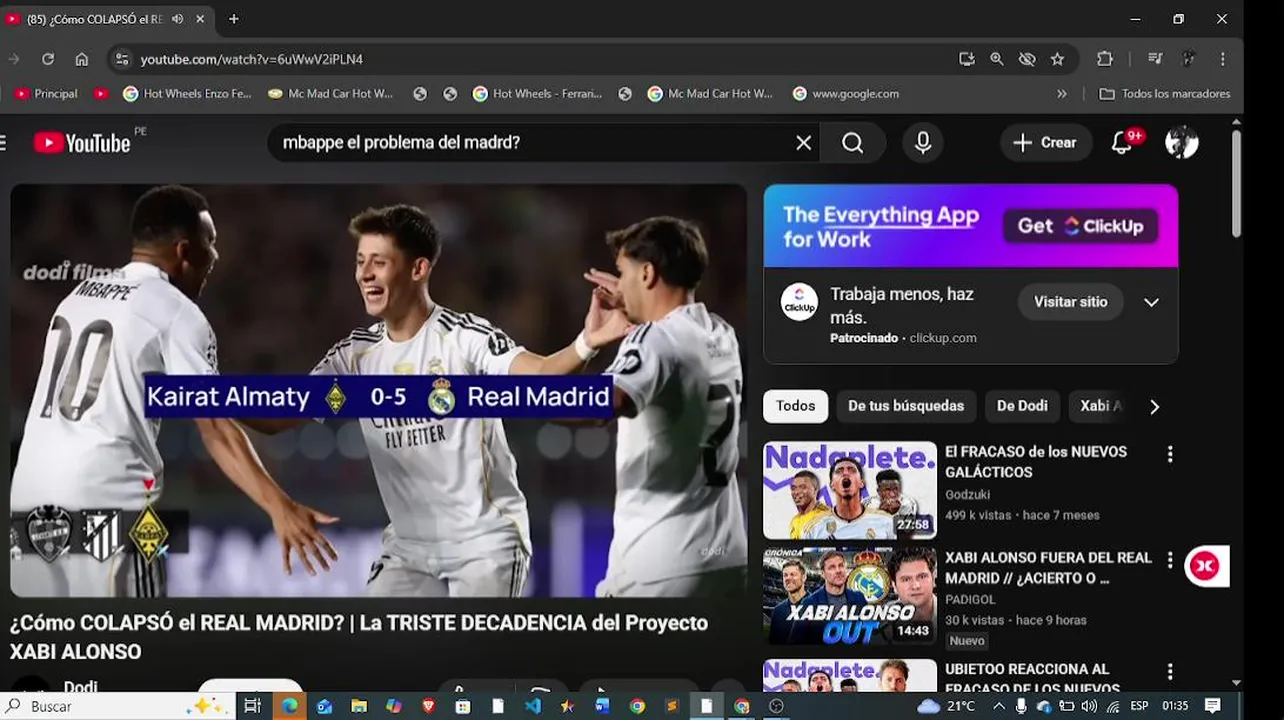Viewport: 1284px width, 720px height.
Task: Open the 'Principal' bookmark
Action: click(46, 94)
